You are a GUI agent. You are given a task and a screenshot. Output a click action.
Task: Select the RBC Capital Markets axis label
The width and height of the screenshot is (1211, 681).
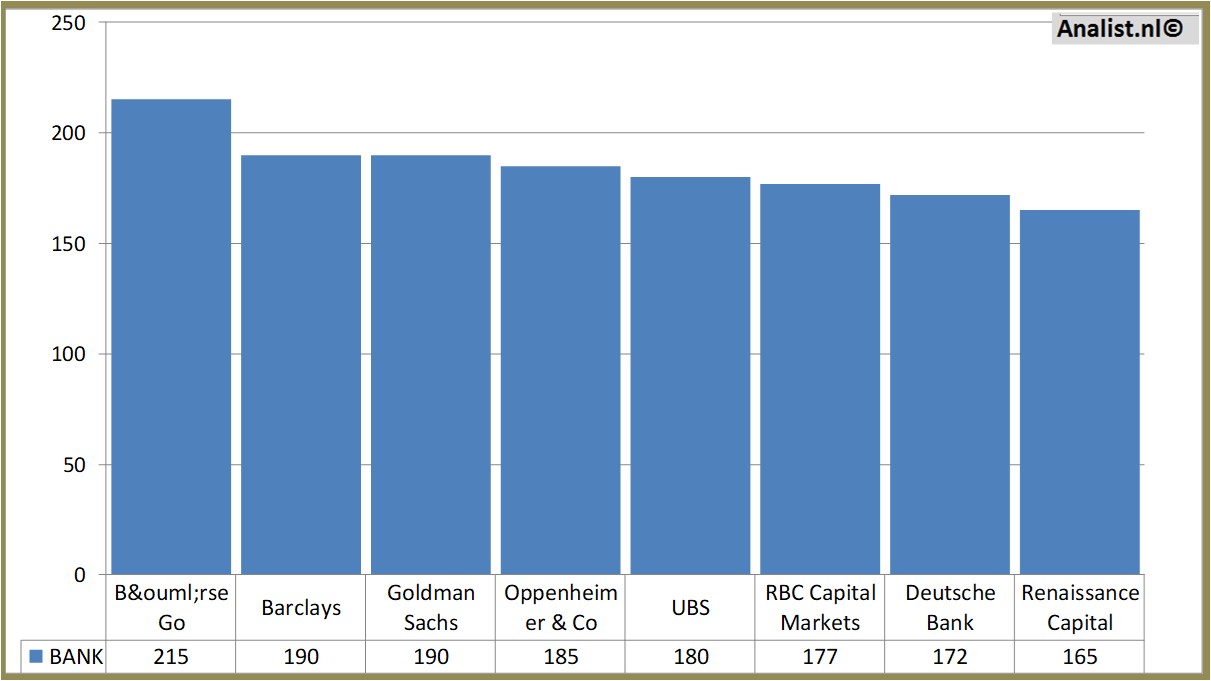(820, 608)
